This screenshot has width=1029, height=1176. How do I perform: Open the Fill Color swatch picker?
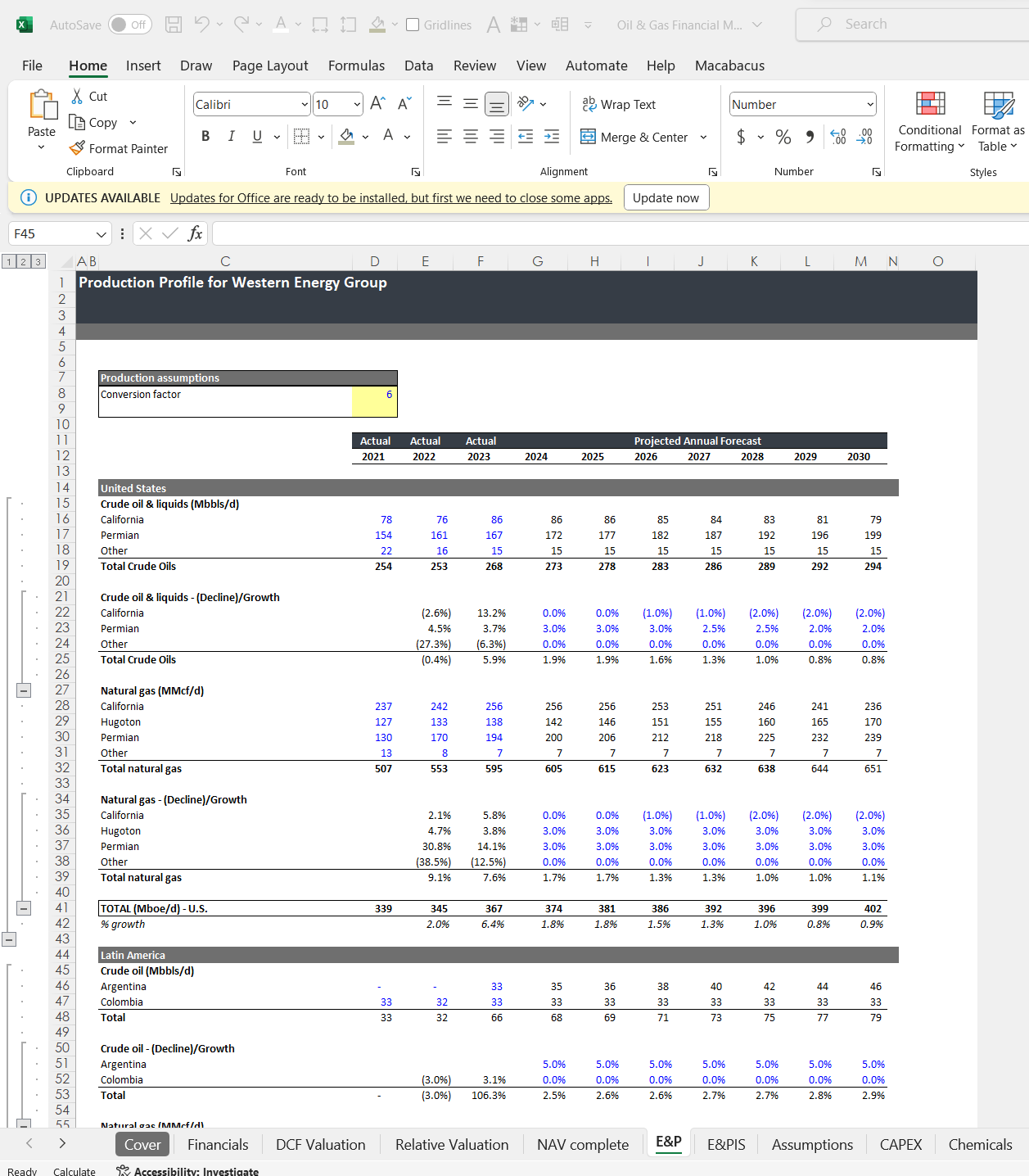(x=365, y=137)
